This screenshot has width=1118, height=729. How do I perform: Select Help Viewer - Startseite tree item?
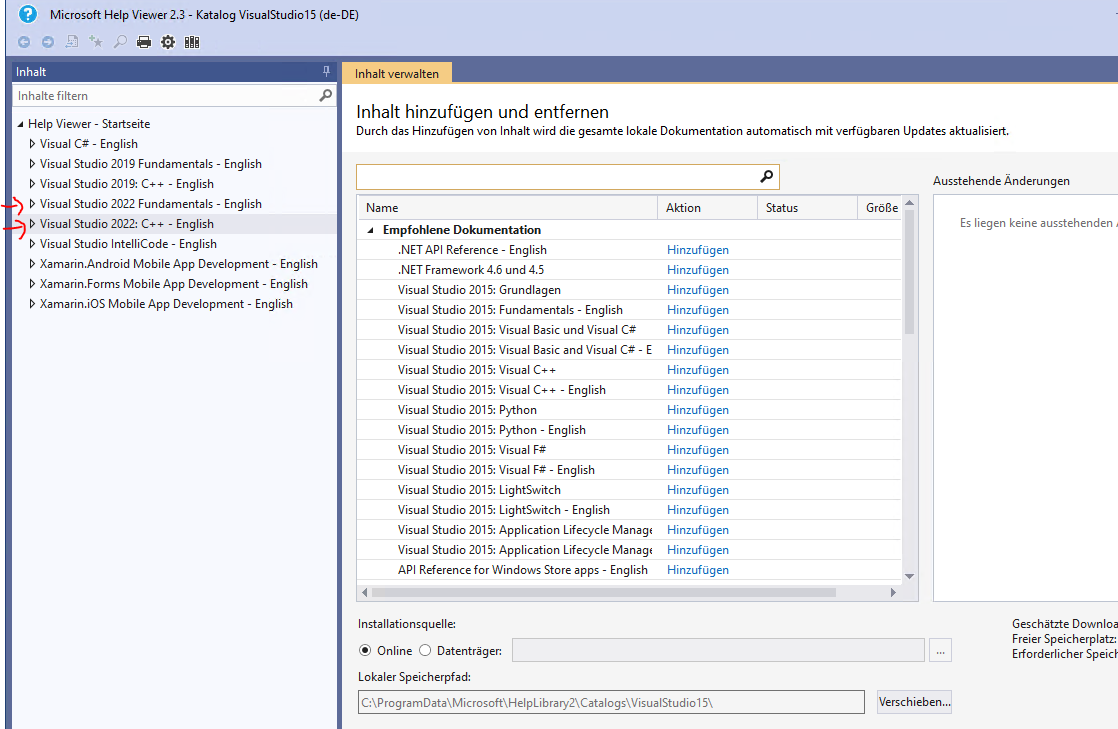click(x=89, y=124)
